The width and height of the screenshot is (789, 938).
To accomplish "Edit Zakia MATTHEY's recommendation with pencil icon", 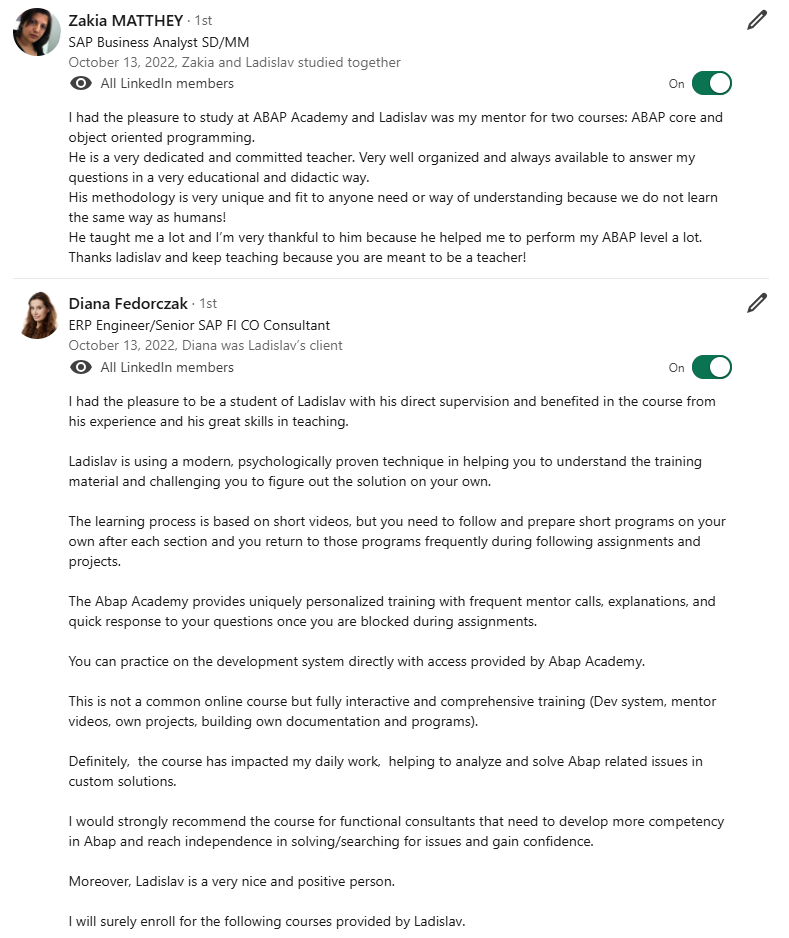I will [x=757, y=20].
